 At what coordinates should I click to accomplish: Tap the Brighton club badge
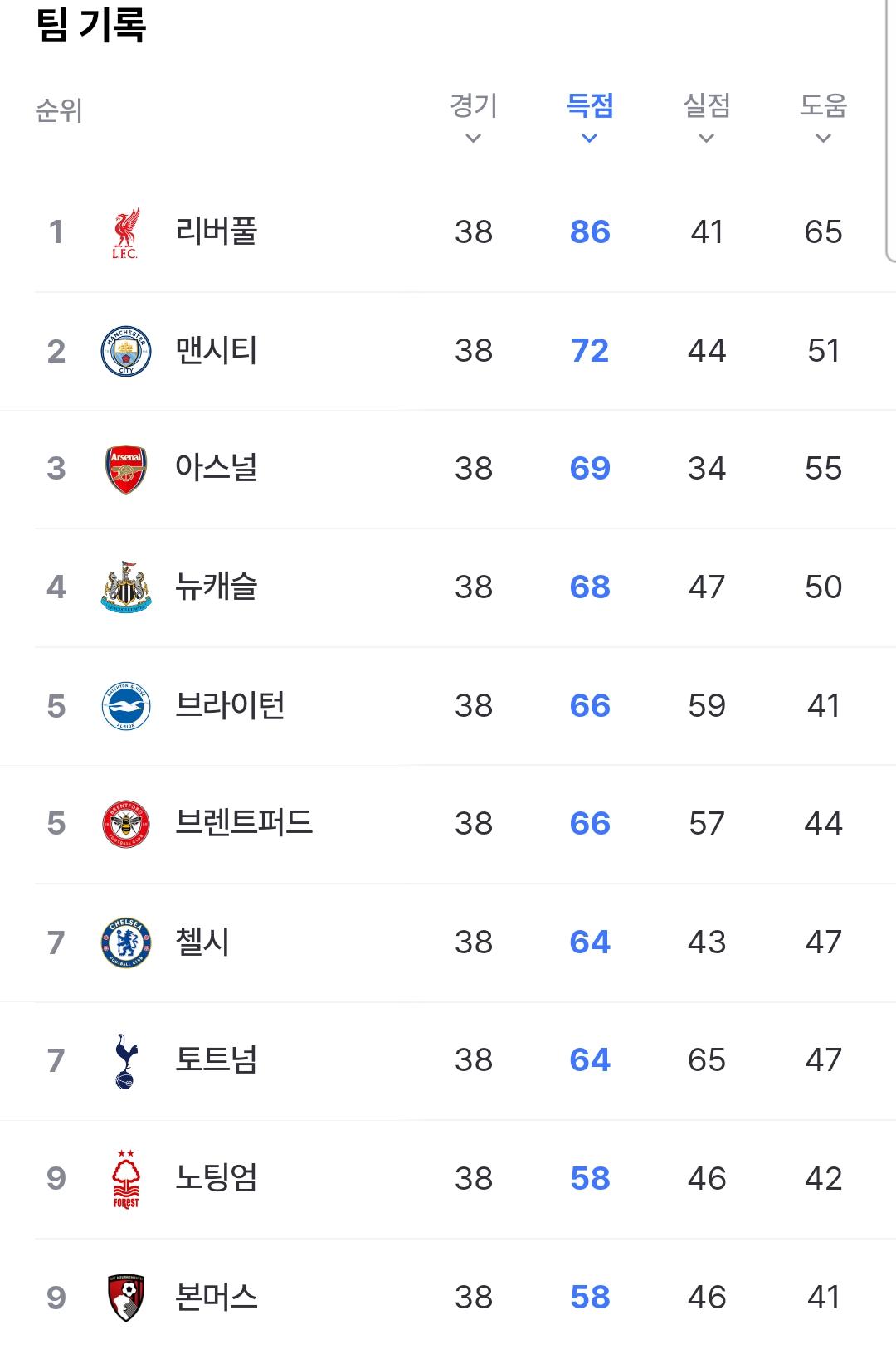click(x=126, y=706)
